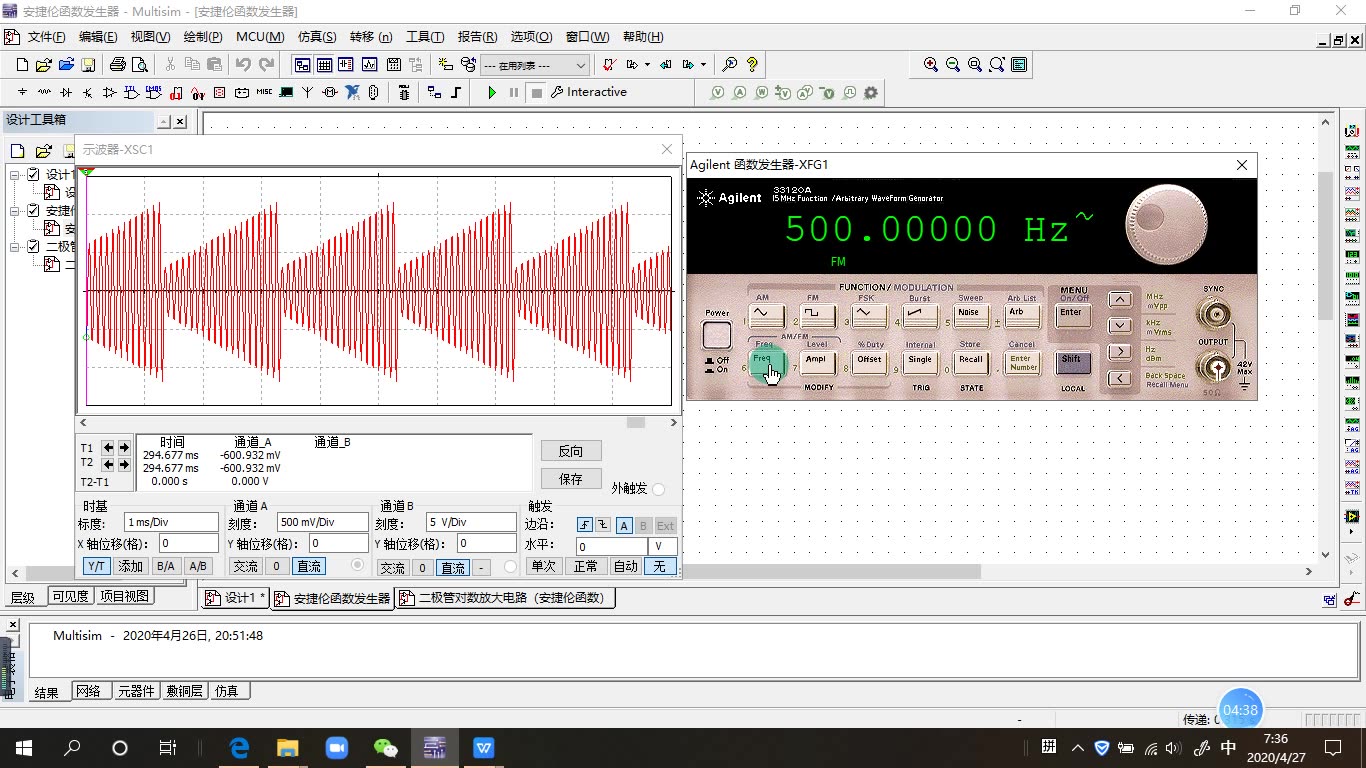
Task: Pause the running simulation
Action: coord(512,92)
